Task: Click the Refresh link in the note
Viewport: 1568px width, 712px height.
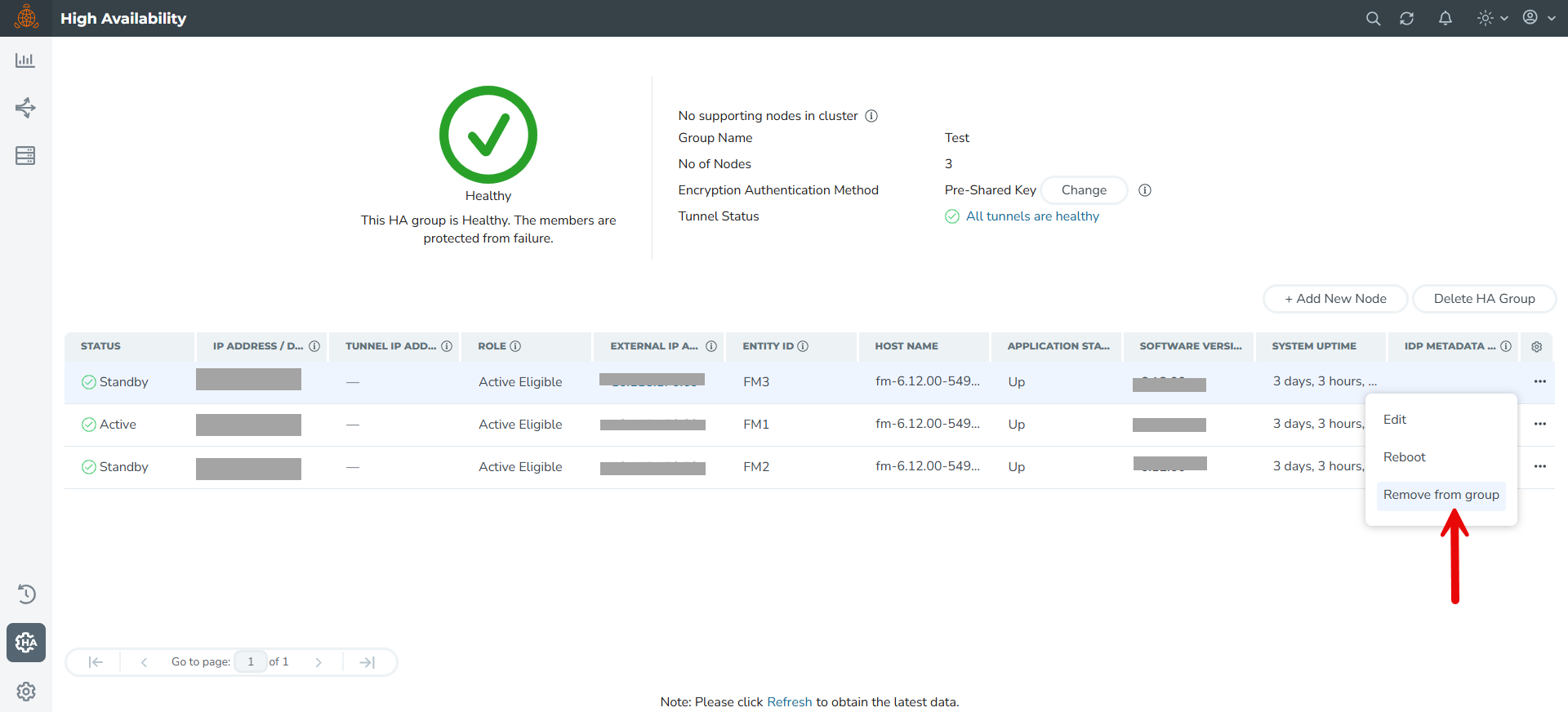Action: click(x=789, y=702)
